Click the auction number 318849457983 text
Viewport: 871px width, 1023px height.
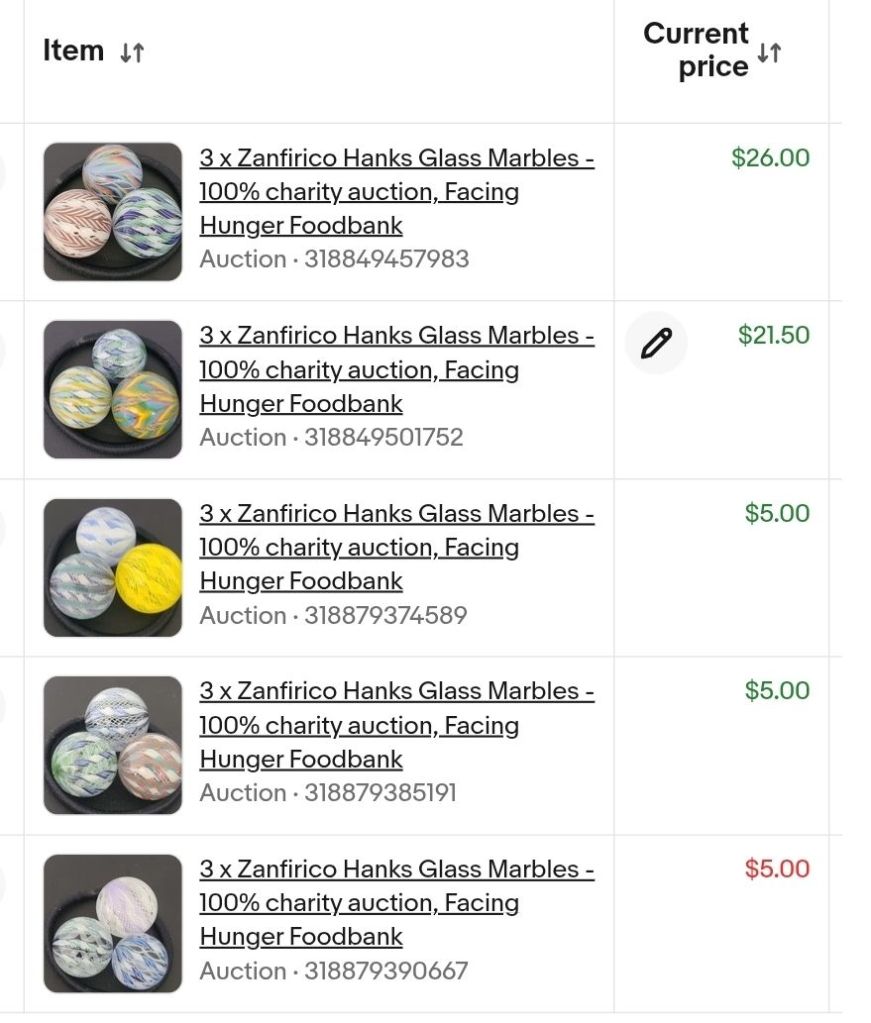[x=387, y=259]
